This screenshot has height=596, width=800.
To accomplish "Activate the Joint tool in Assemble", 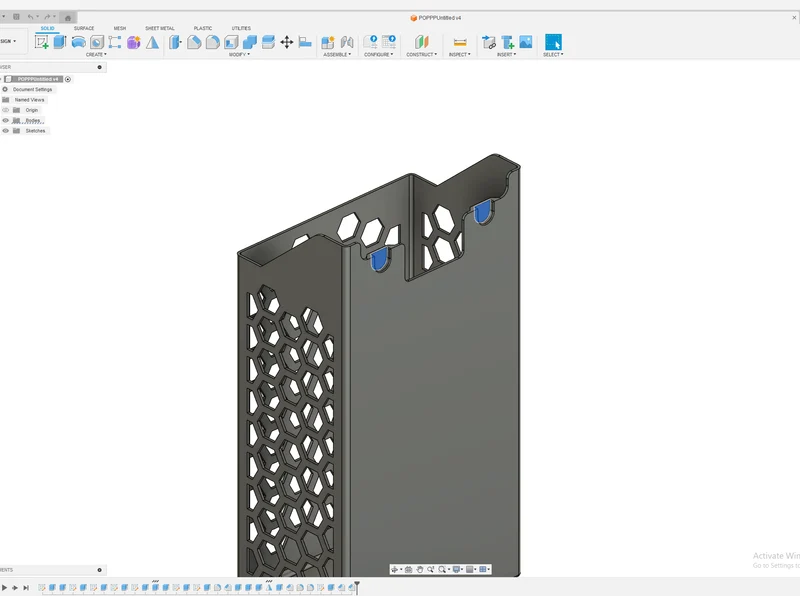I will (x=347, y=42).
